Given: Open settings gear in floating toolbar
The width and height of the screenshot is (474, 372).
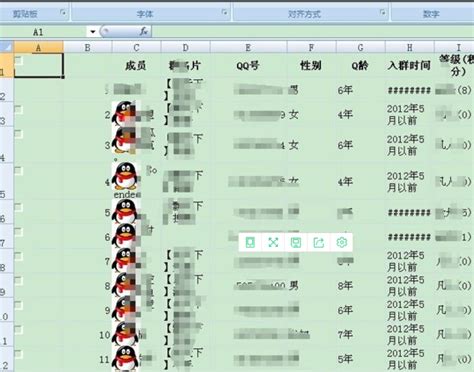Looking at the screenshot, I should (341, 242).
